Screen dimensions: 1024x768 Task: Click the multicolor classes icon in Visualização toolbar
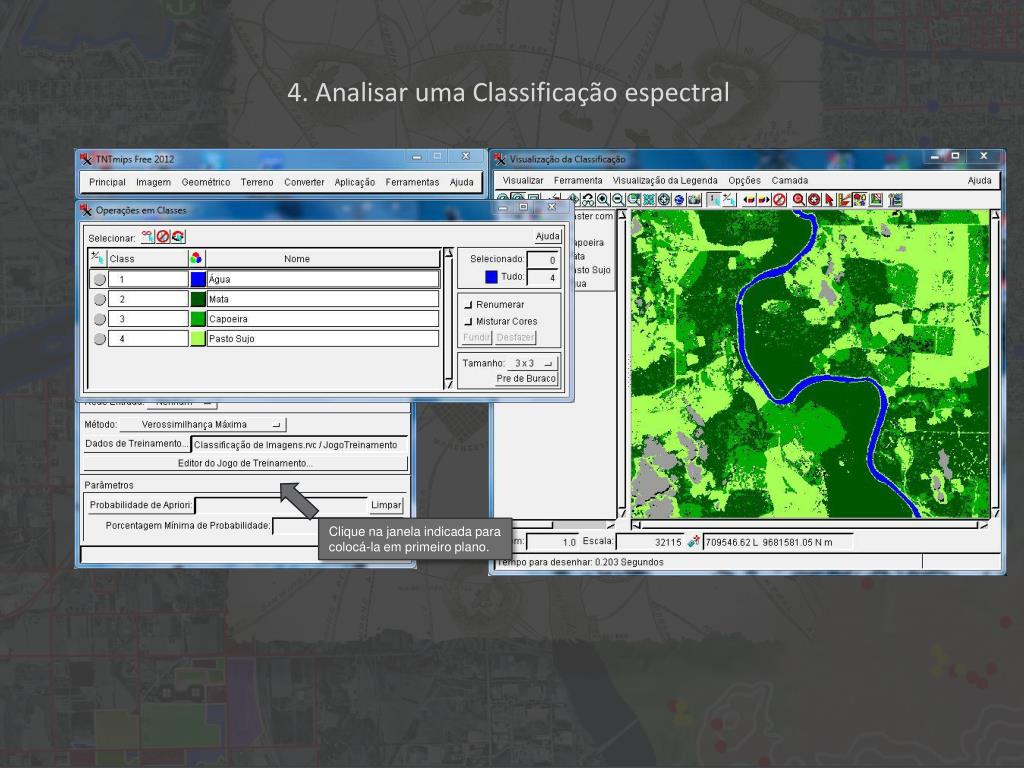pos(859,199)
